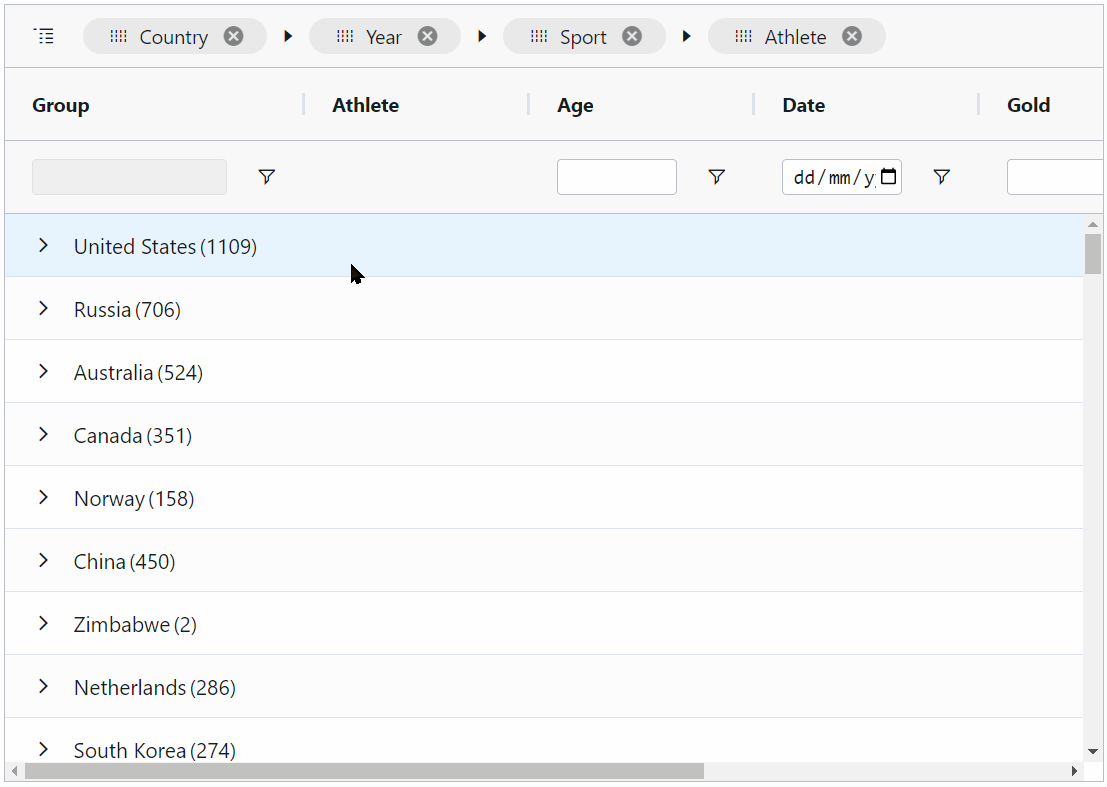Screen dimensions: 1107x787
Task: Open the filter menu for the Age column
Action: (x=716, y=176)
